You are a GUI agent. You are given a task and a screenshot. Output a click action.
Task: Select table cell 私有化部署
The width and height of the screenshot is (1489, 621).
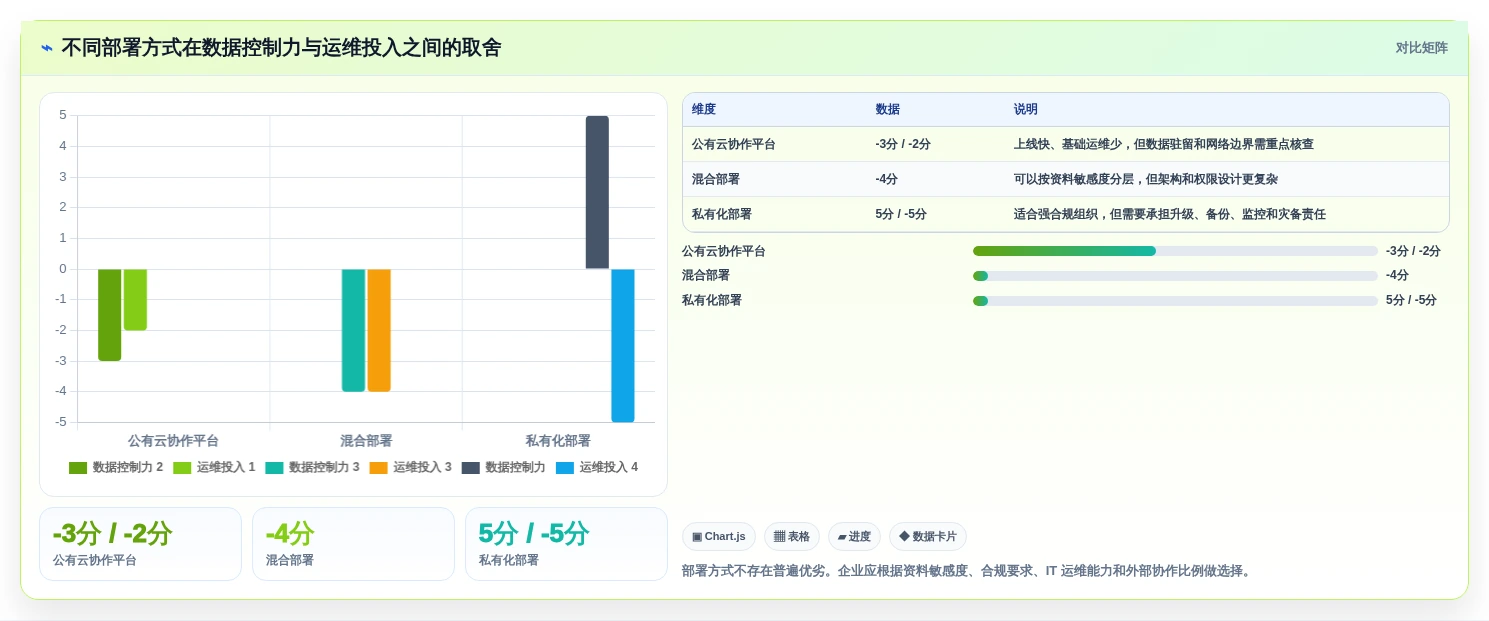(722, 214)
